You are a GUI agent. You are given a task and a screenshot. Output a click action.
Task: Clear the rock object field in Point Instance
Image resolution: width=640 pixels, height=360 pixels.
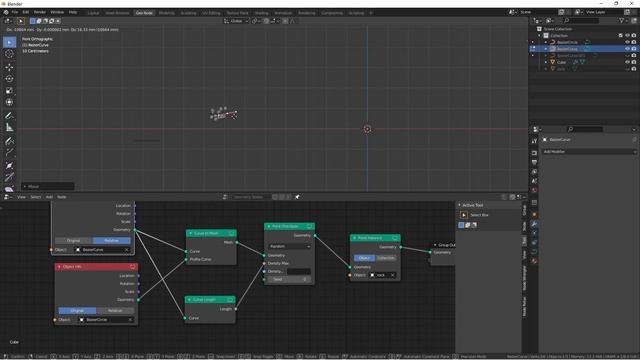pos(393,275)
